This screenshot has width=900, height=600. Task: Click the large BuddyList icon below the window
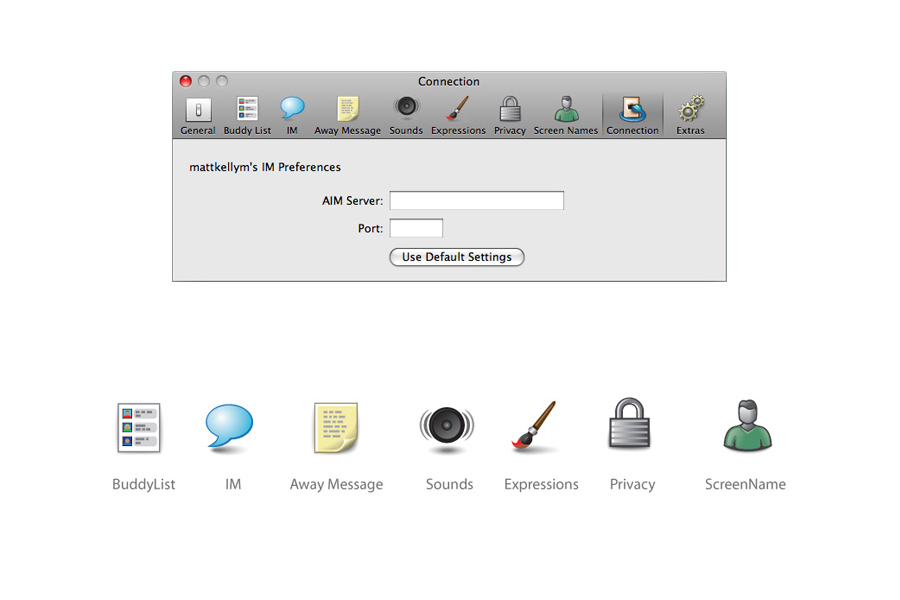click(139, 427)
